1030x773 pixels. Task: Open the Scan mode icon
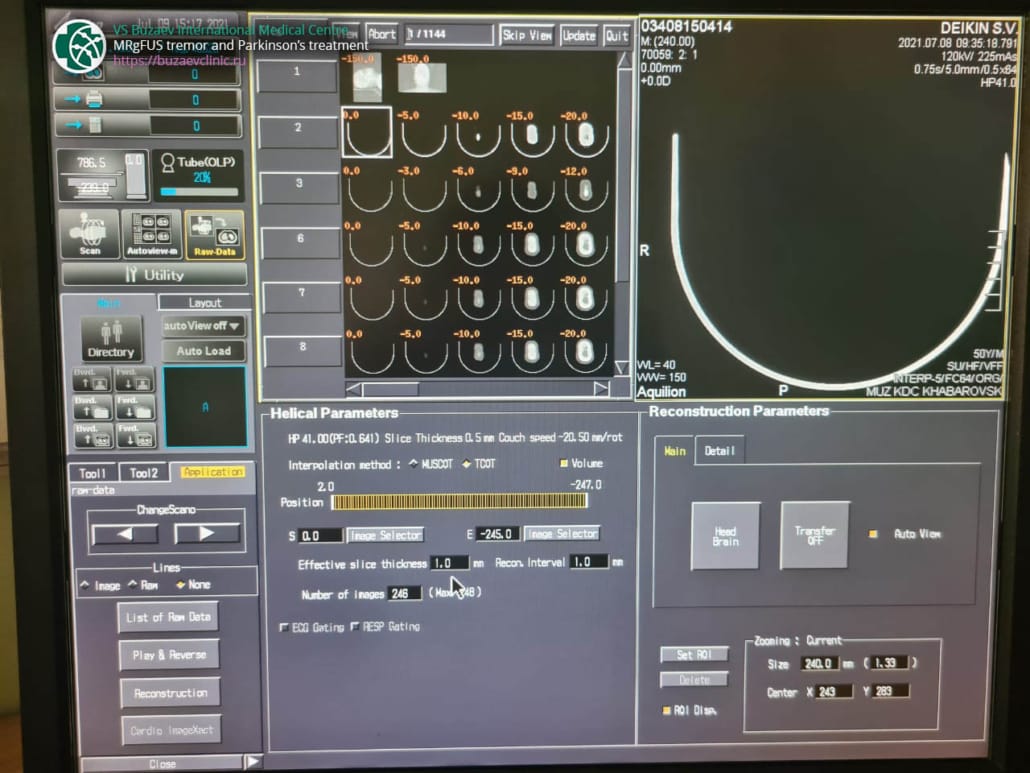(90, 235)
